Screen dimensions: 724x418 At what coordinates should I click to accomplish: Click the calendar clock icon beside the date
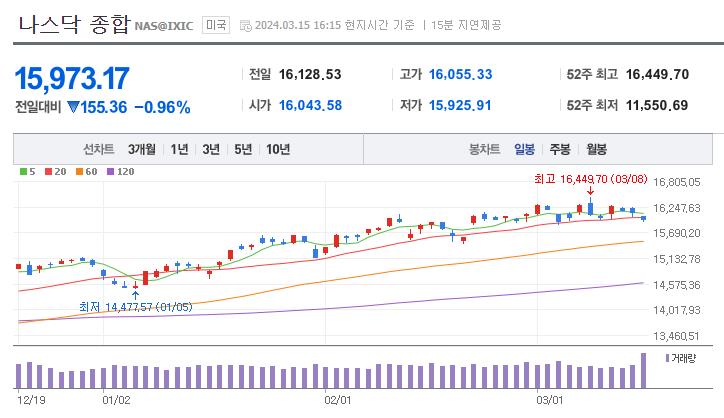(246, 26)
